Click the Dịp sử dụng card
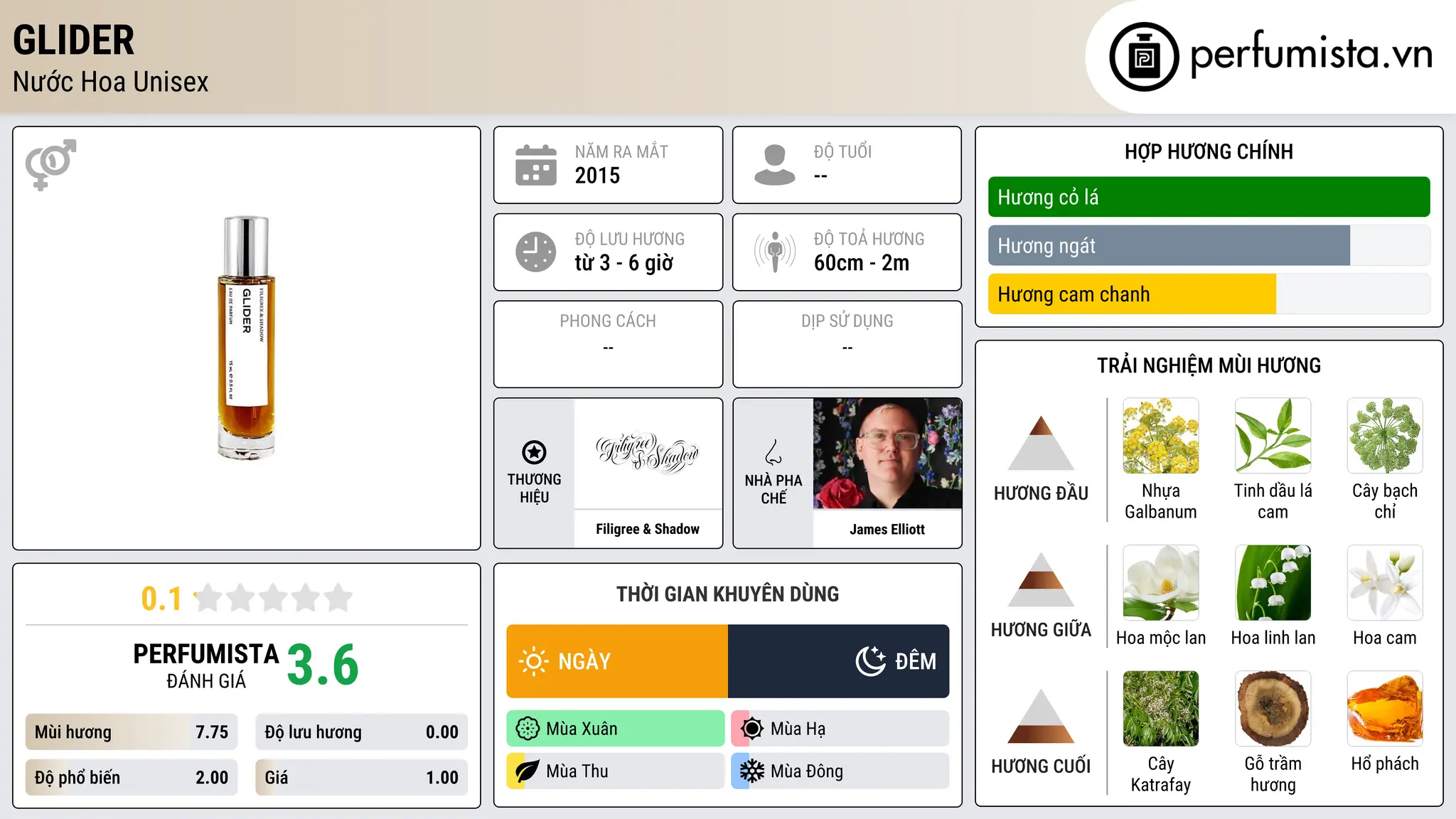This screenshot has width=1456, height=819. [847, 344]
